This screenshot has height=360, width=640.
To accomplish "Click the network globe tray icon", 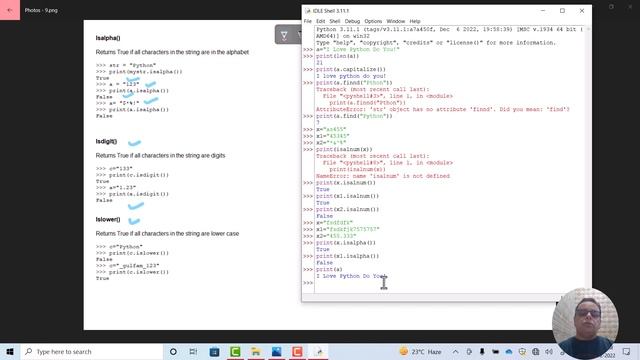I will tap(536, 351).
